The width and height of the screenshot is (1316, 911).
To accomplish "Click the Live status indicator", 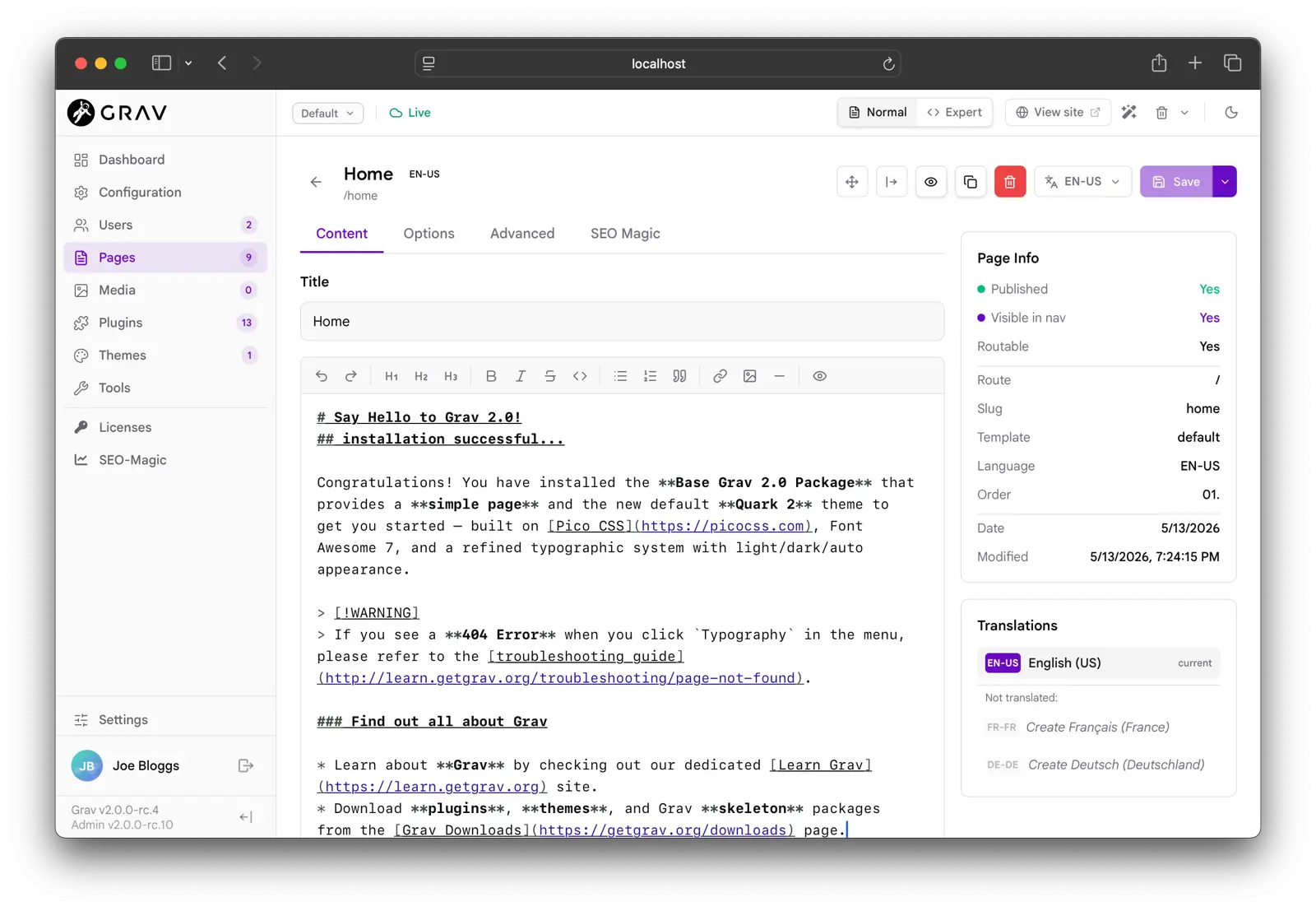I will pyautogui.click(x=410, y=113).
